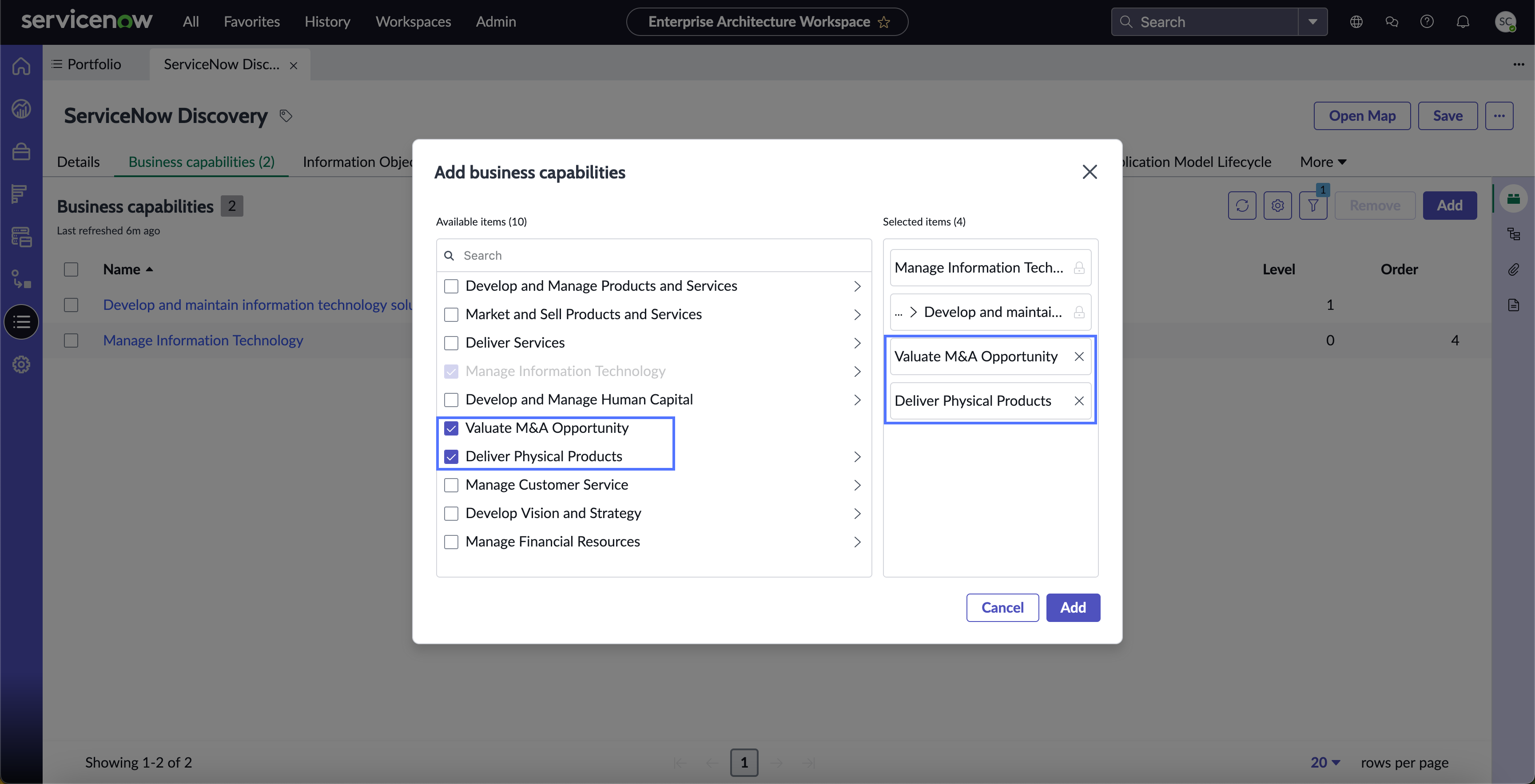
Task: Open Manage Information Technology link in list
Action: coord(203,341)
